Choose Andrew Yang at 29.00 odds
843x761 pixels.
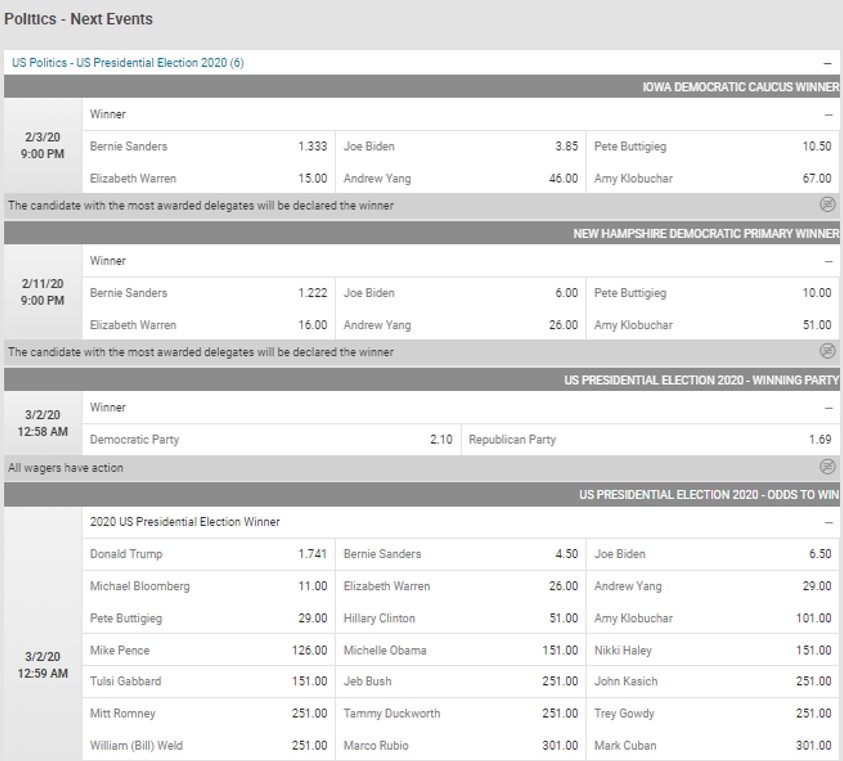(713, 586)
